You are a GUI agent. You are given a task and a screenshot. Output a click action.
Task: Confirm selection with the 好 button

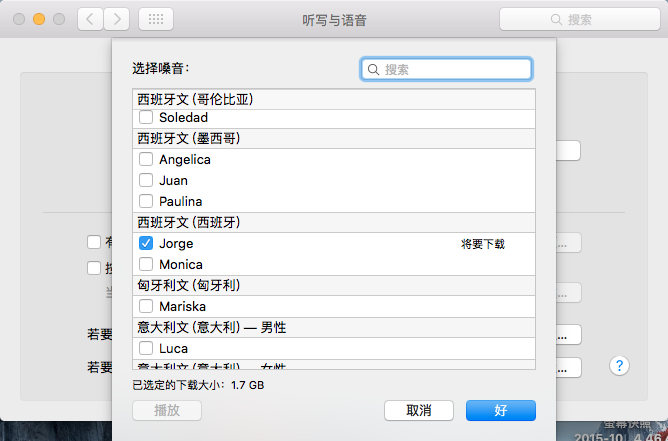[500, 411]
